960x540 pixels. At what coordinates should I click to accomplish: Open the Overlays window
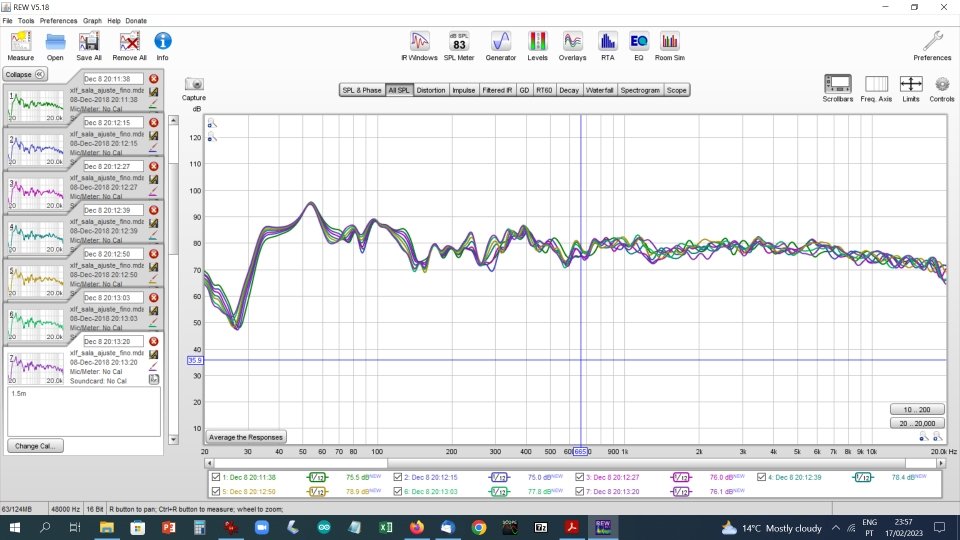pos(572,42)
